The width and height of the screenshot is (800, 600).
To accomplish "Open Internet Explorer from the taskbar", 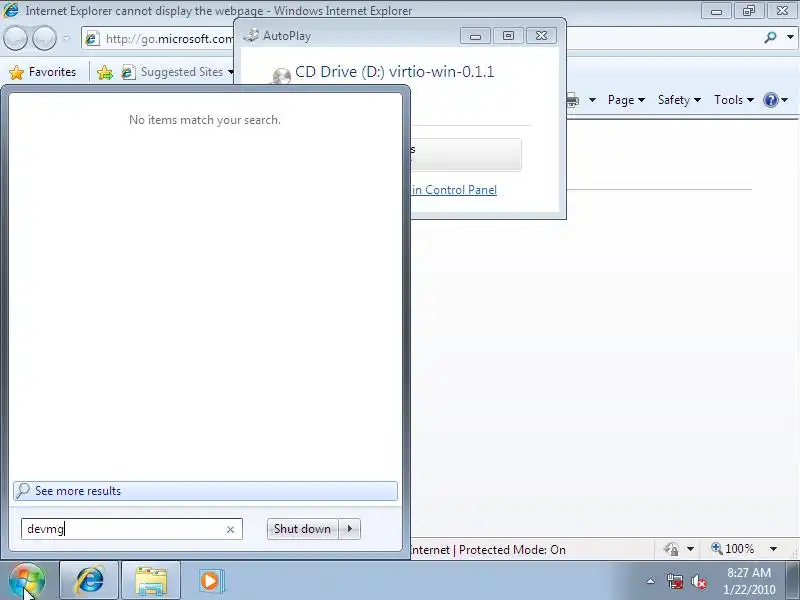I will (x=89, y=581).
